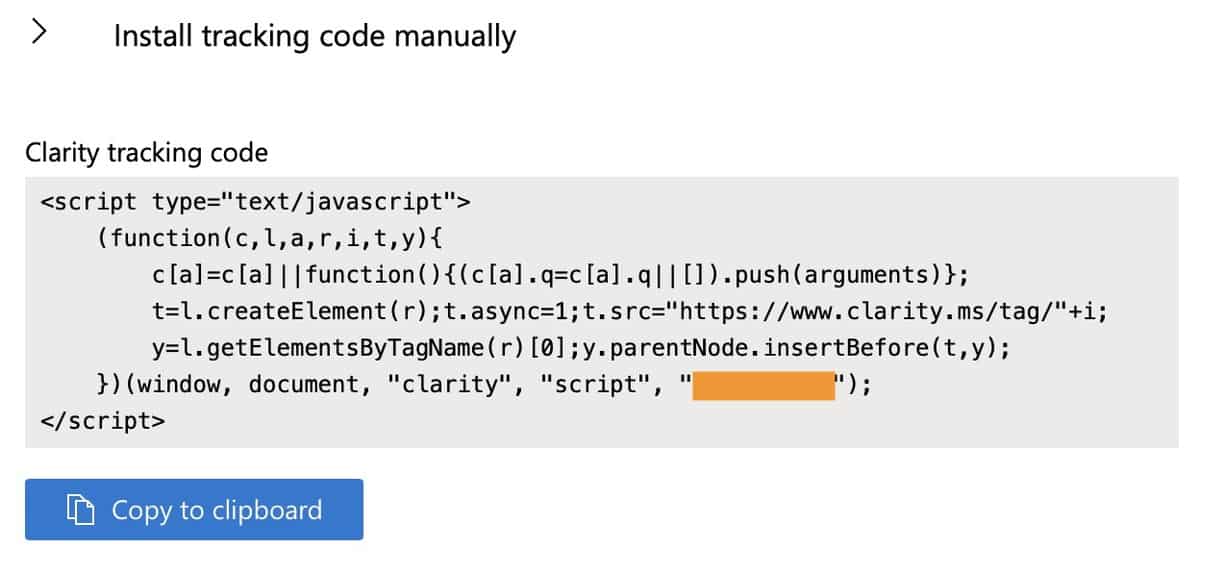Click the t=l.createElement(r) code line
1225x573 pixels.
631,311
